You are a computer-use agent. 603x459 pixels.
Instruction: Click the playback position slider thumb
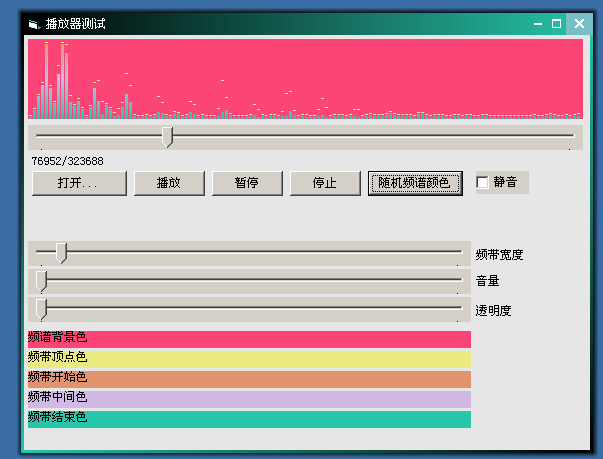[167, 137]
